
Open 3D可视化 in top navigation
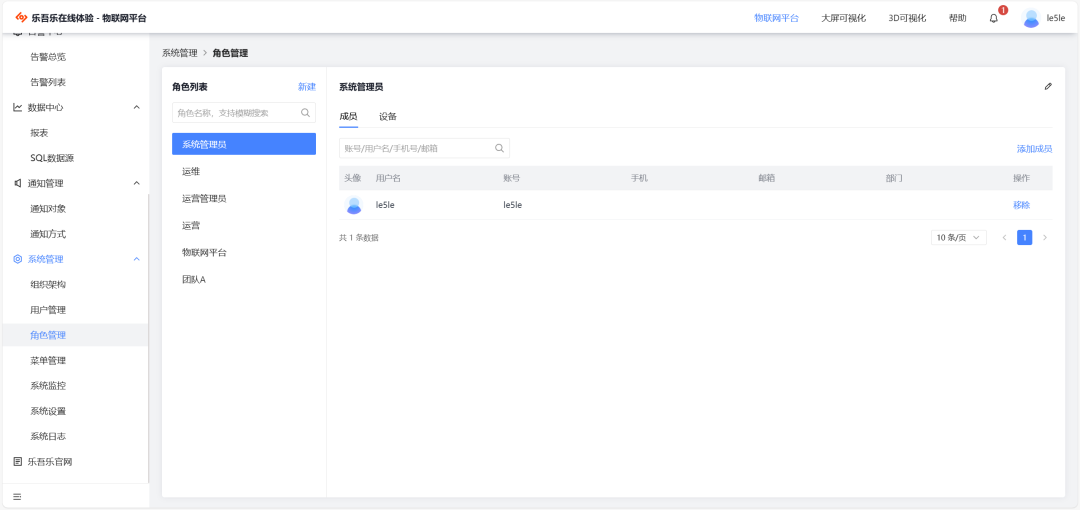coord(907,19)
